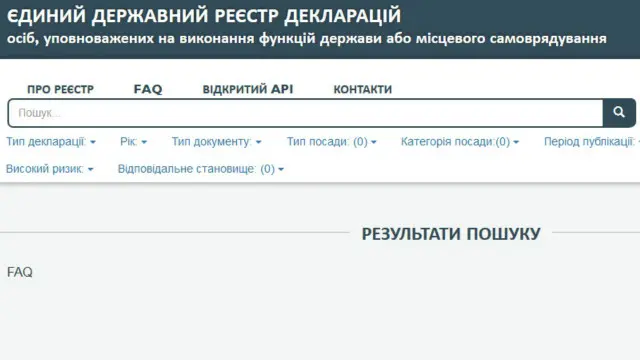Click the subtitle about осіб, уповноважених на виконання
The height and width of the screenshot is (360, 640).
[x=307, y=39]
